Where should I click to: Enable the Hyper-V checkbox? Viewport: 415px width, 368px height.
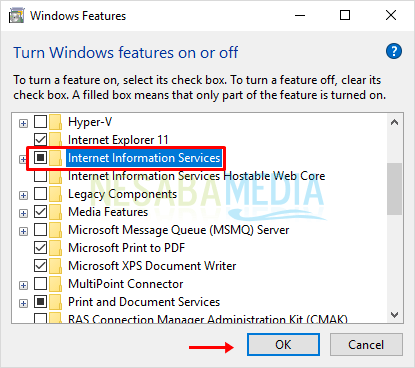point(41,122)
